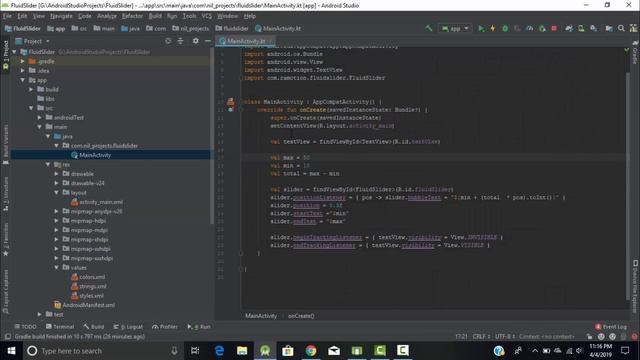Click the scroll-from-source target icon in Project panel
This screenshot has height=360, width=640.
point(168,41)
